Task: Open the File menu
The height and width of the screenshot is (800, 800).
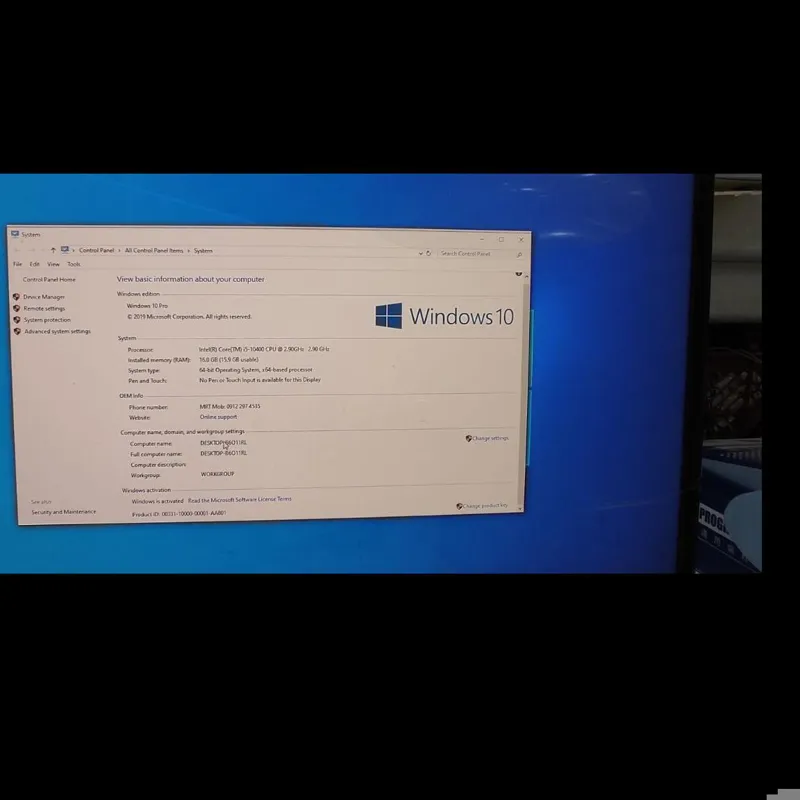Action: (x=17, y=264)
